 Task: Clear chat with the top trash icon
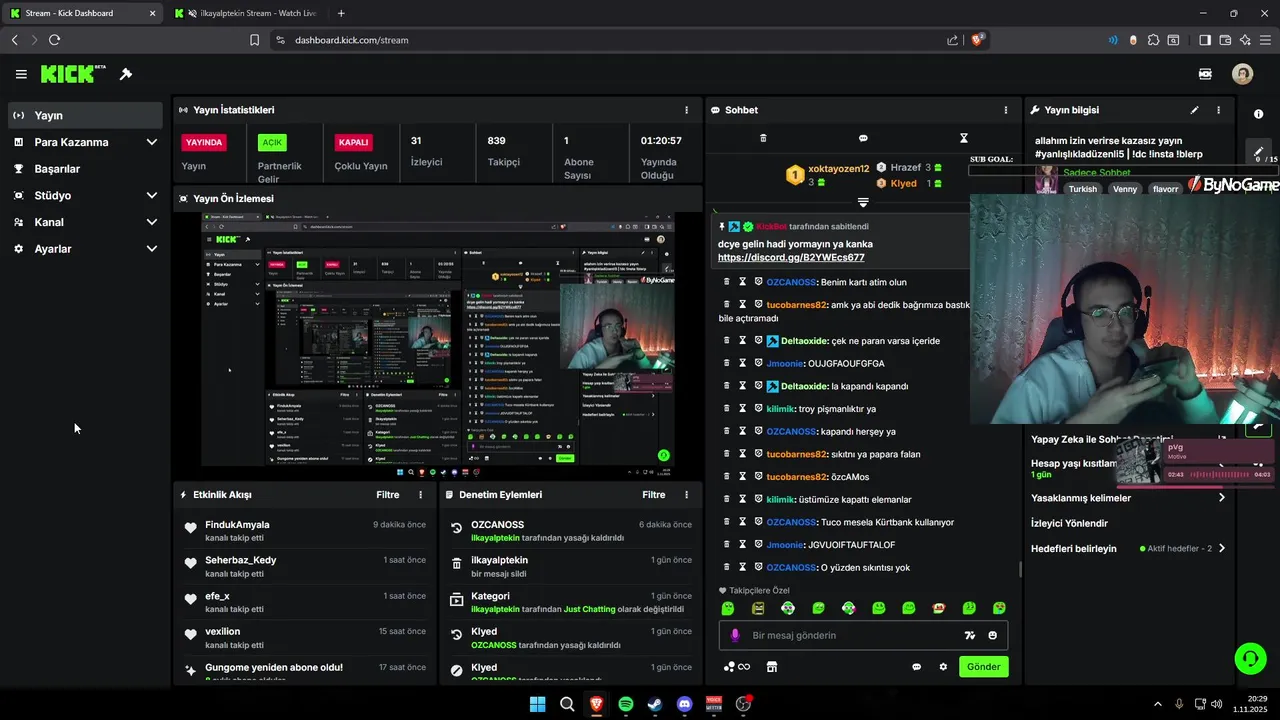pyautogui.click(x=763, y=138)
